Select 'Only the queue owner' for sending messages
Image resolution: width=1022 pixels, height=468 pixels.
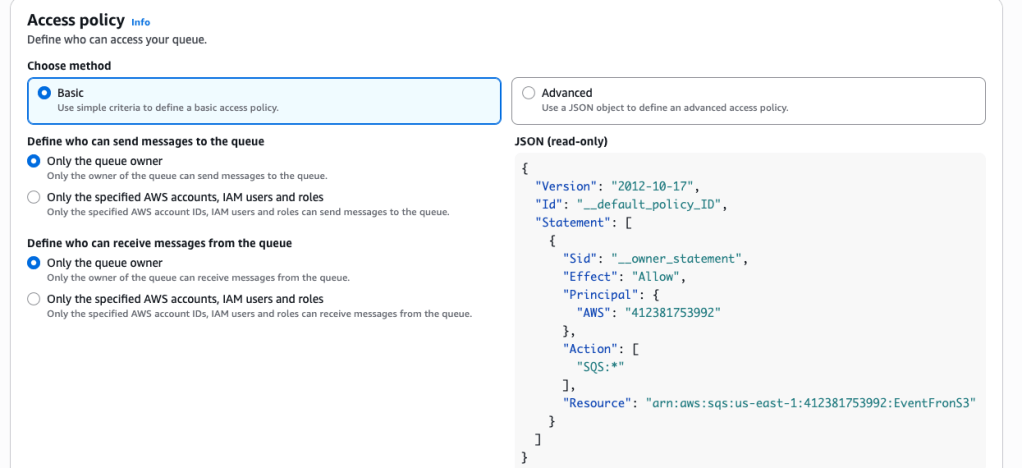point(34,161)
